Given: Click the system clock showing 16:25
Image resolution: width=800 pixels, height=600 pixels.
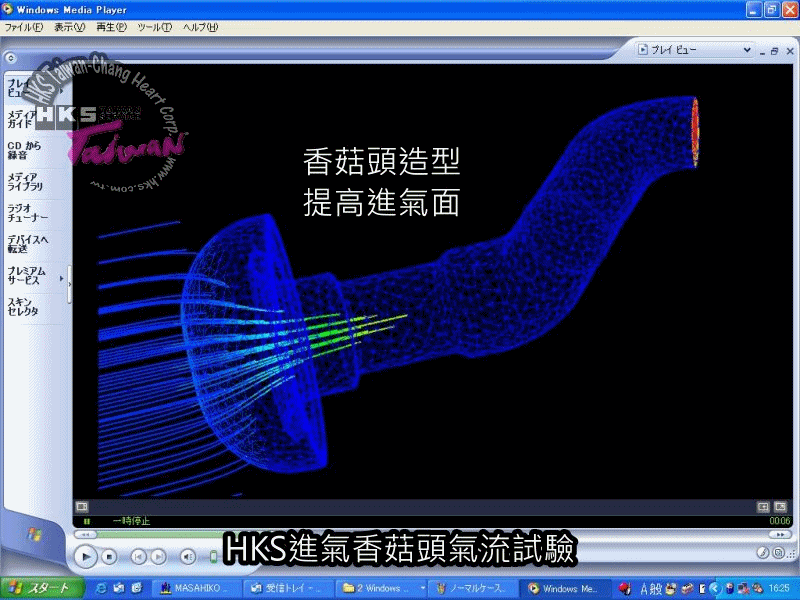Looking at the screenshot, I should tap(778, 589).
